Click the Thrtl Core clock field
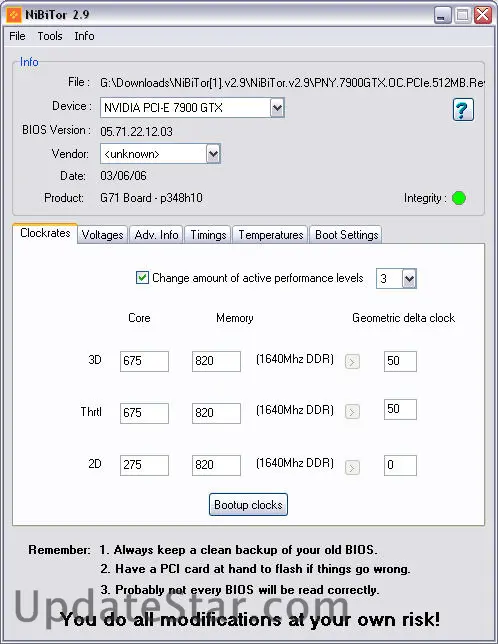The width and height of the screenshot is (498, 644). click(x=144, y=413)
